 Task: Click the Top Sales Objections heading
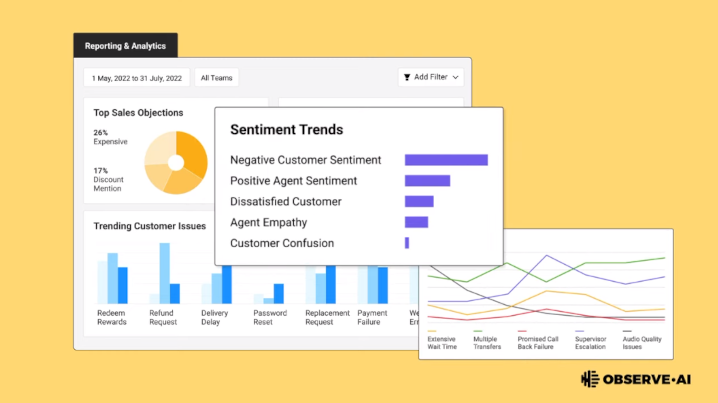coord(138,113)
